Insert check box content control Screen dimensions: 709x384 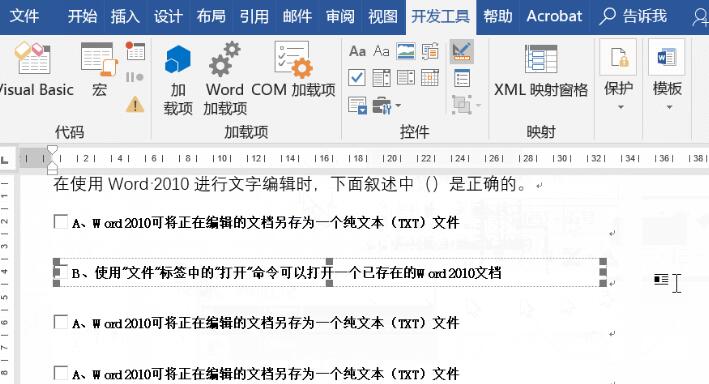(x=357, y=77)
